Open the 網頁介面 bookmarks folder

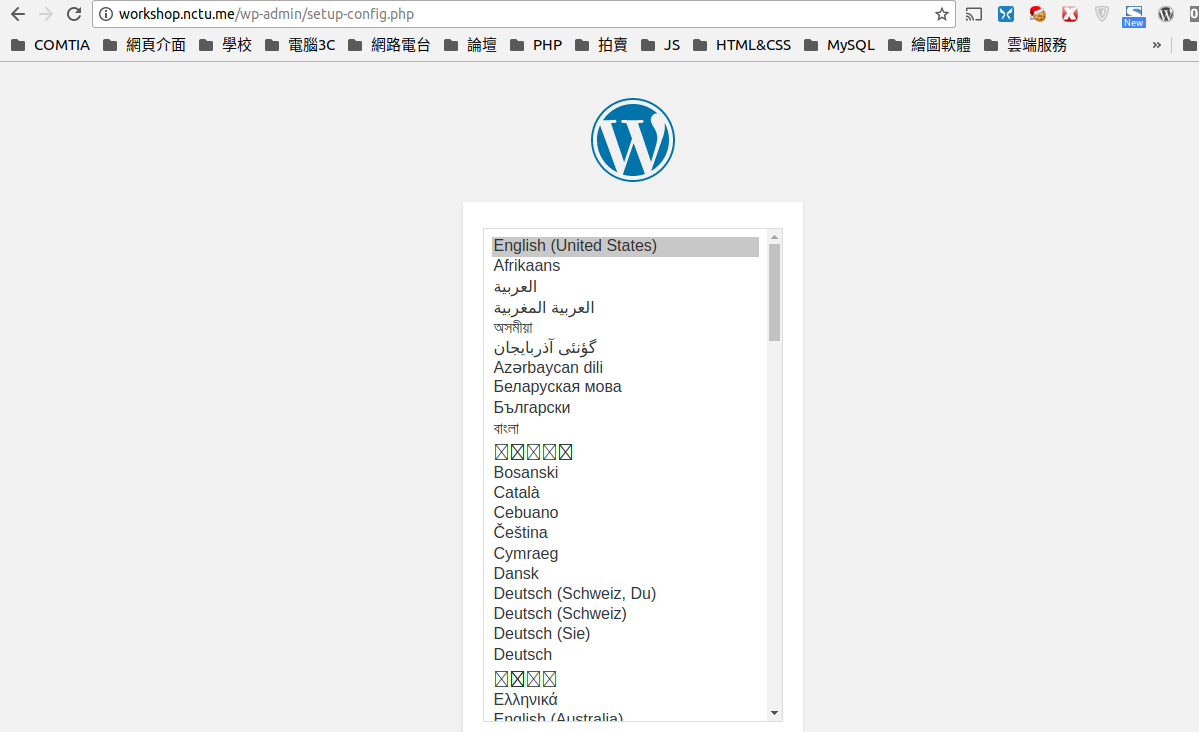[x=145, y=45]
